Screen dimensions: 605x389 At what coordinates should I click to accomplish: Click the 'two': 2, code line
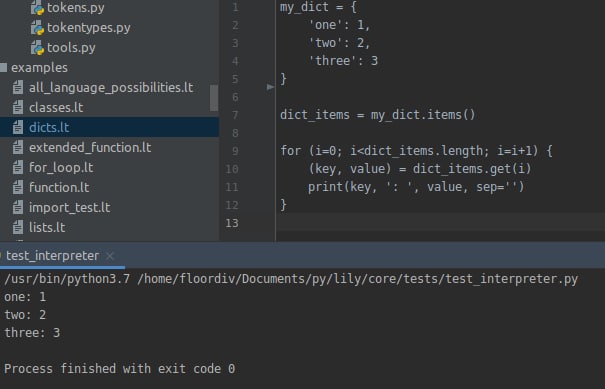[x=339, y=43]
